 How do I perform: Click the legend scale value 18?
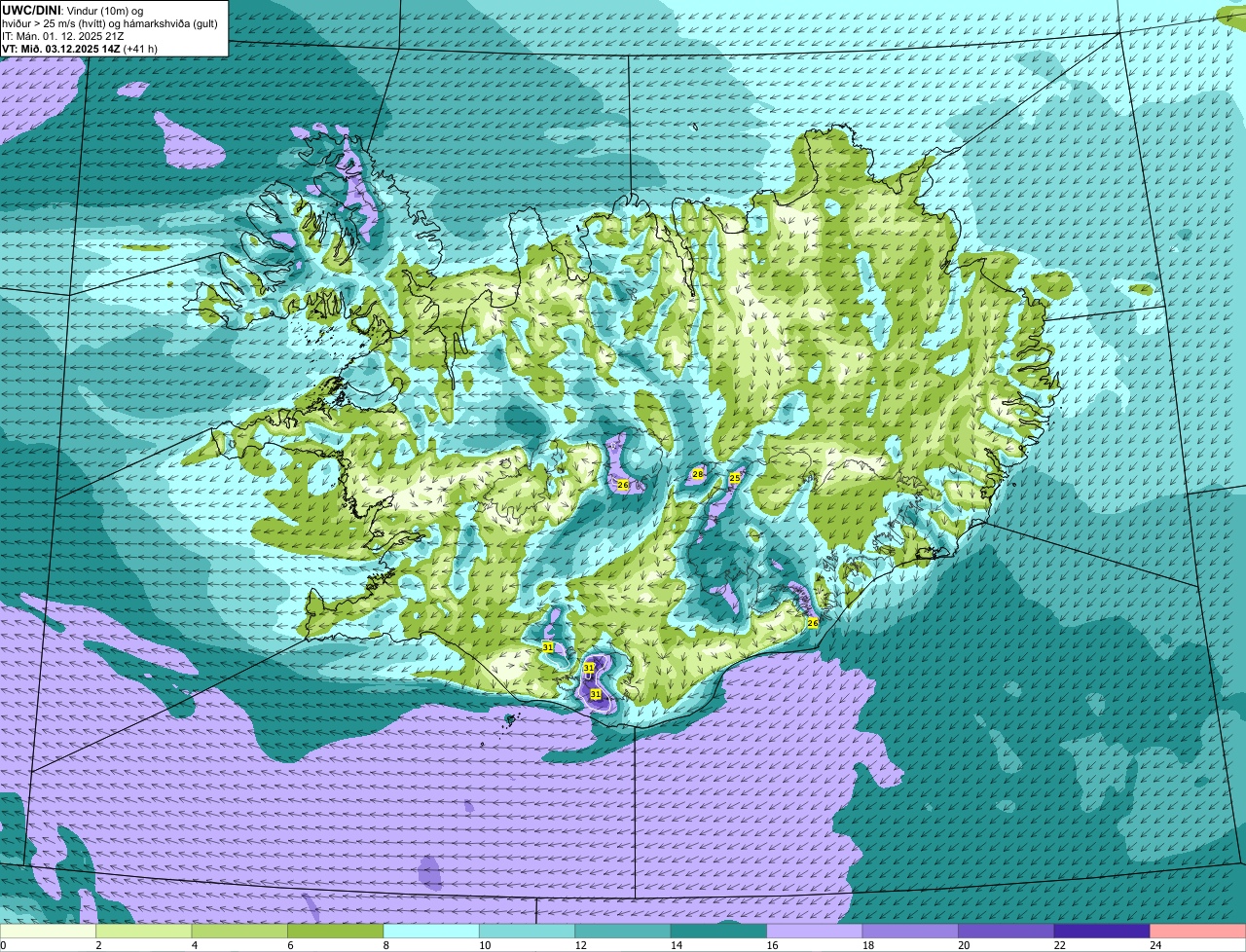868,945
